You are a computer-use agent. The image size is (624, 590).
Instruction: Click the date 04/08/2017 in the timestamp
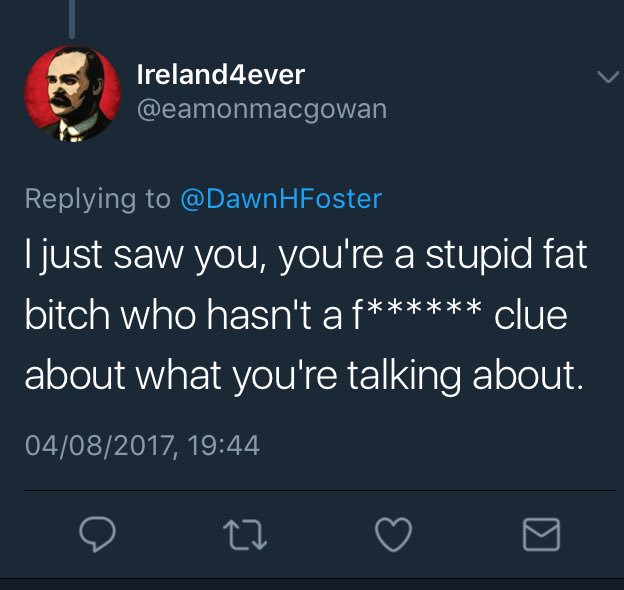(99, 445)
